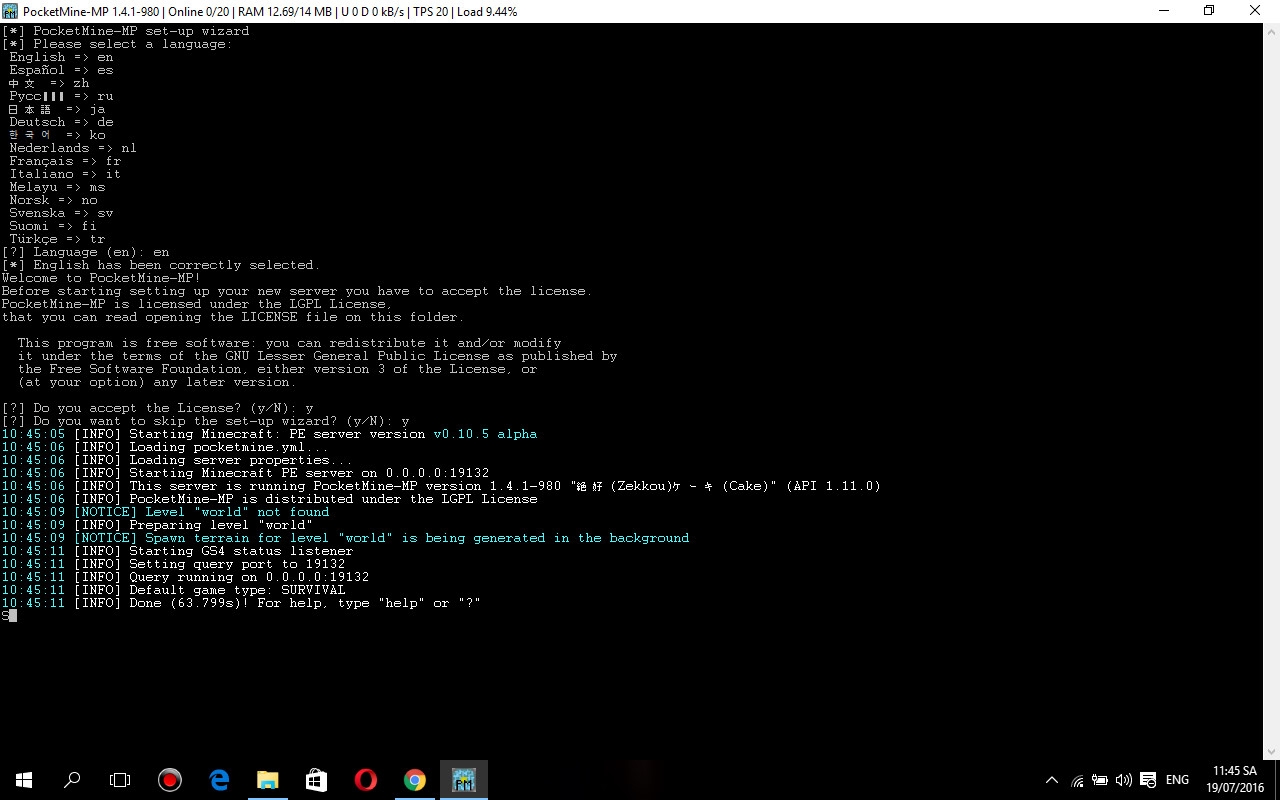The height and width of the screenshot is (800, 1280).
Task: Click the PocketMine-MP window title bar icon
Action: click(10, 11)
